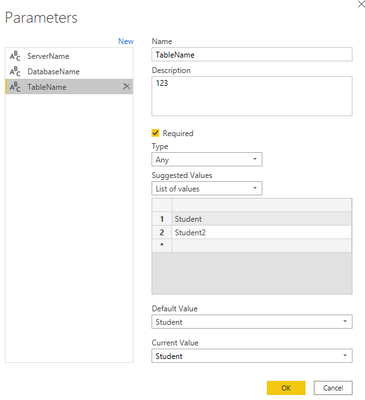Confirm with the OK button

(286, 388)
